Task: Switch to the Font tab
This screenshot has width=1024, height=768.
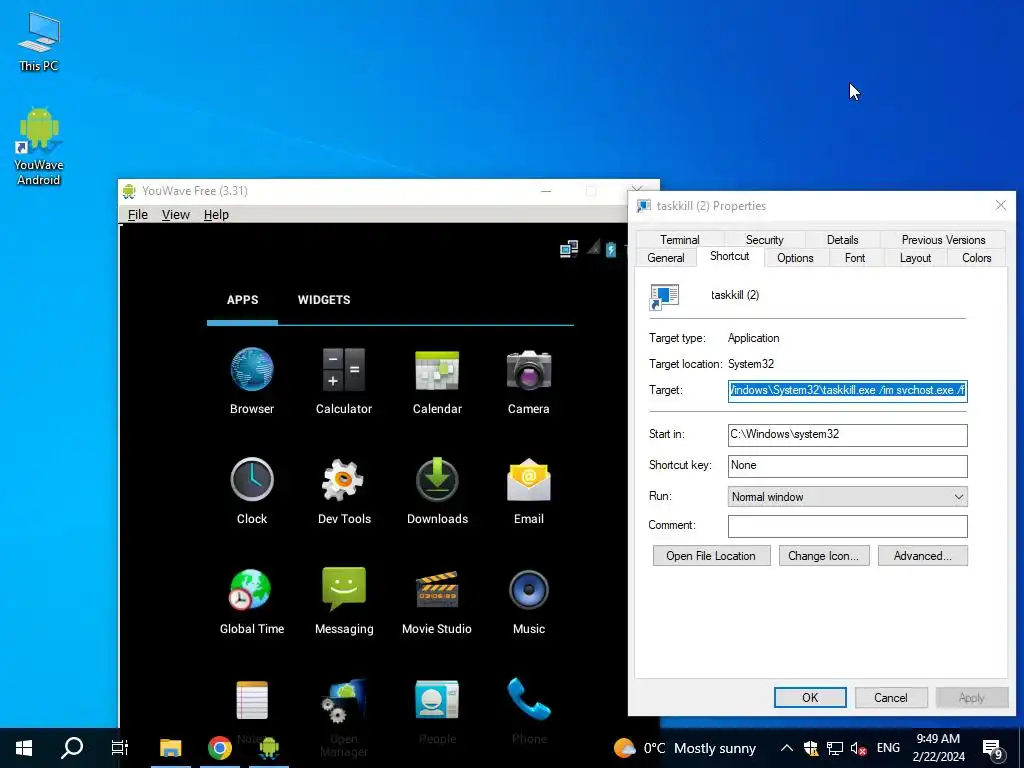Action: pyautogui.click(x=855, y=258)
